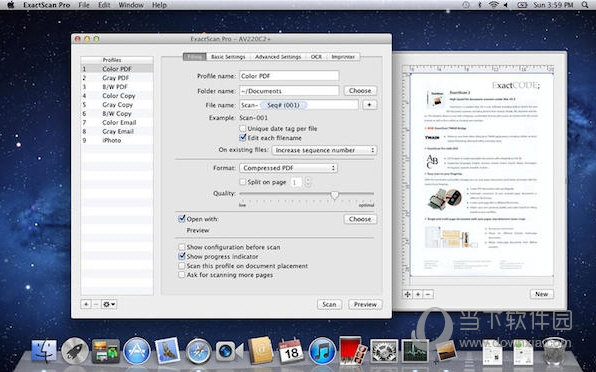The width and height of the screenshot is (596, 372).
Task: Switch to the Imprinter tab
Action: pyautogui.click(x=343, y=57)
